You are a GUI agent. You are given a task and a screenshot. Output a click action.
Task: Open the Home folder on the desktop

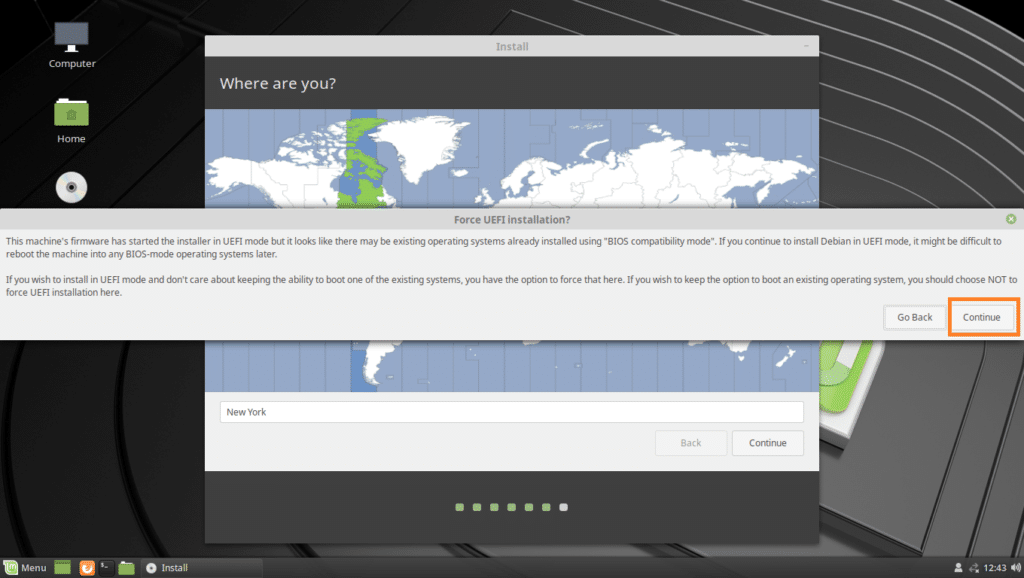tap(70, 117)
